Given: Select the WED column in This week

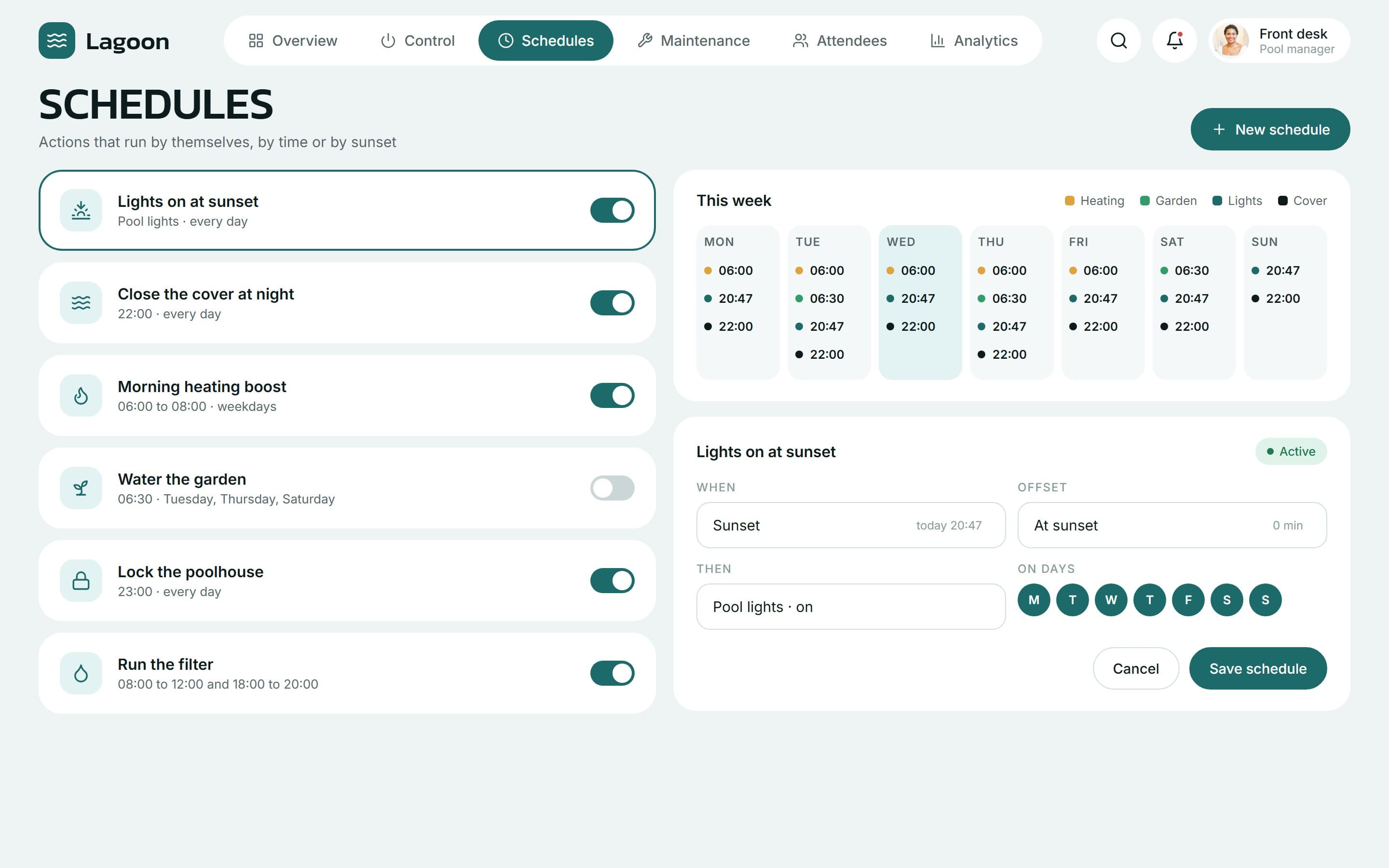Looking at the screenshot, I should coord(920,302).
